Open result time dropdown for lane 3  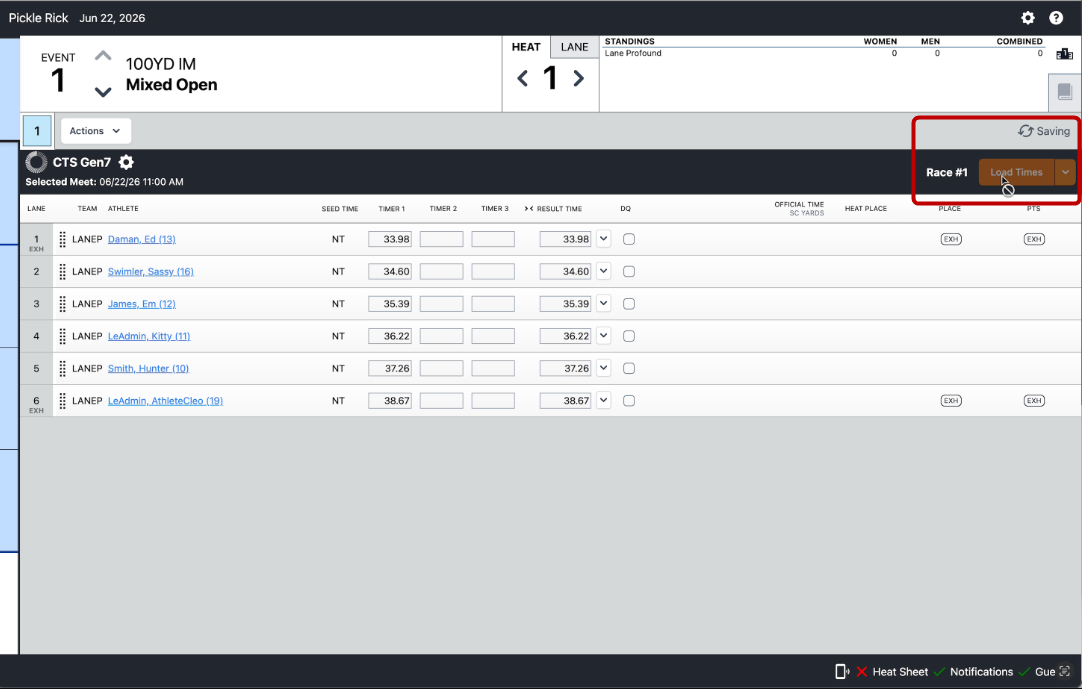coord(604,303)
